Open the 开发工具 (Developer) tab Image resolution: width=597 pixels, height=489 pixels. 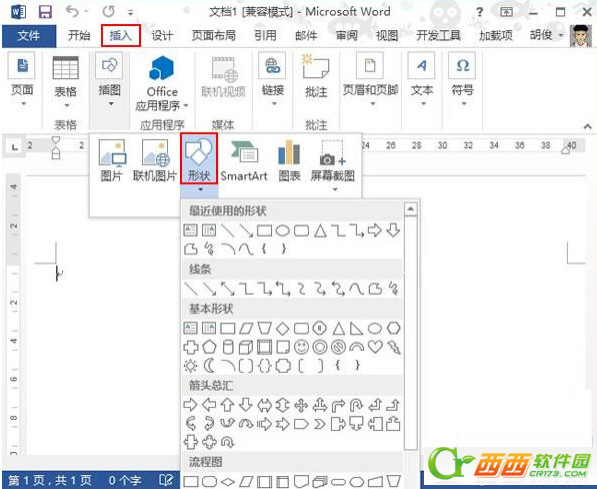coord(438,36)
